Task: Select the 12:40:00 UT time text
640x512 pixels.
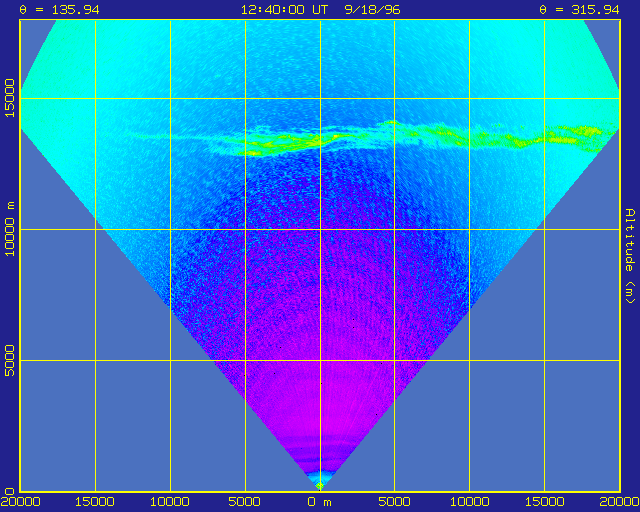Action: click(284, 9)
